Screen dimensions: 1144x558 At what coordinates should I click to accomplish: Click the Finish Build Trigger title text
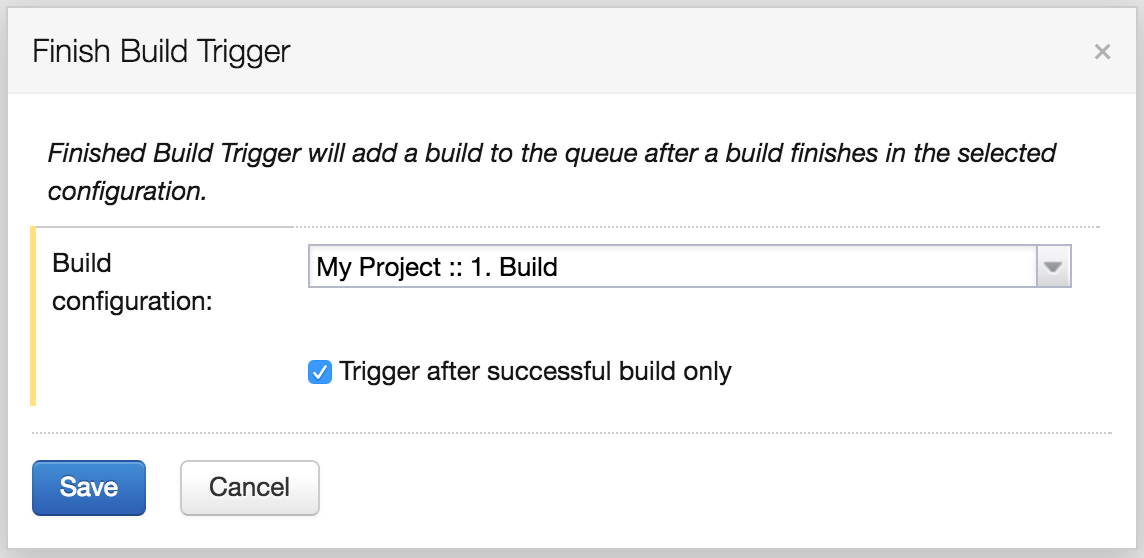coord(161,52)
